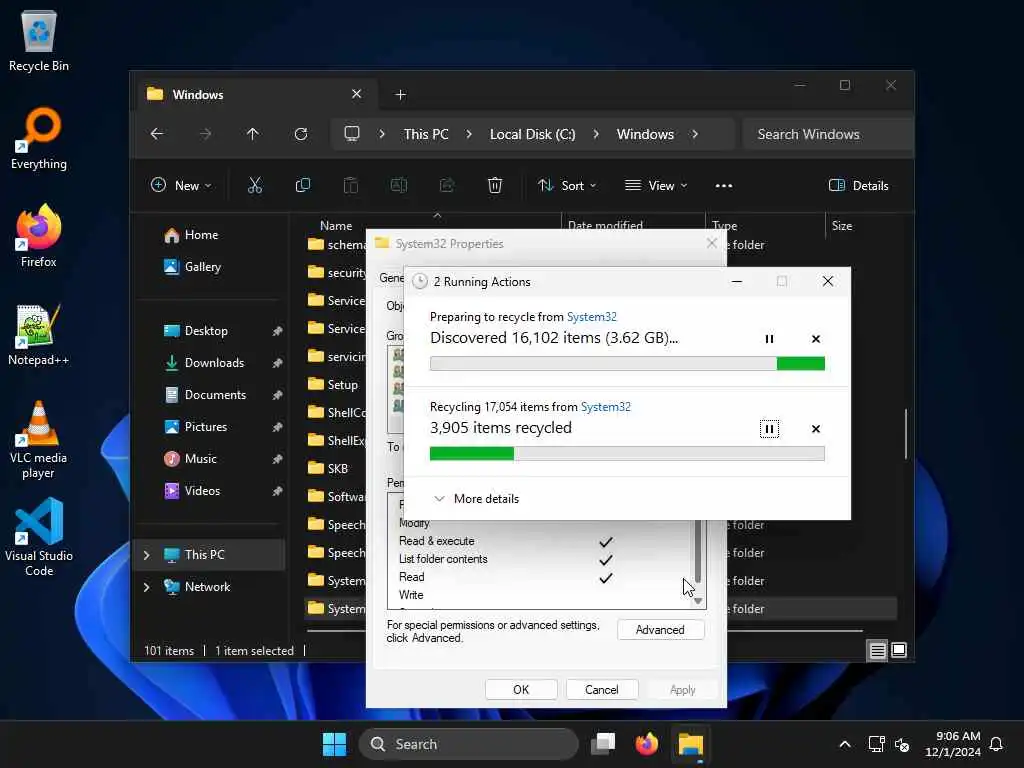Switch to details list view icon in the status bar
Image resolution: width=1024 pixels, height=768 pixels.
coord(877,650)
